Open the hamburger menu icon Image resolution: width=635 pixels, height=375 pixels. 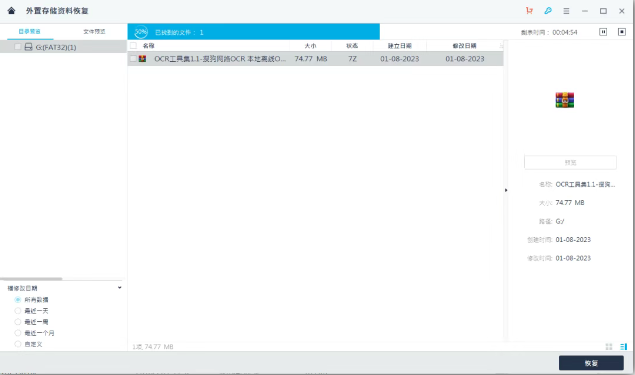tap(566, 11)
